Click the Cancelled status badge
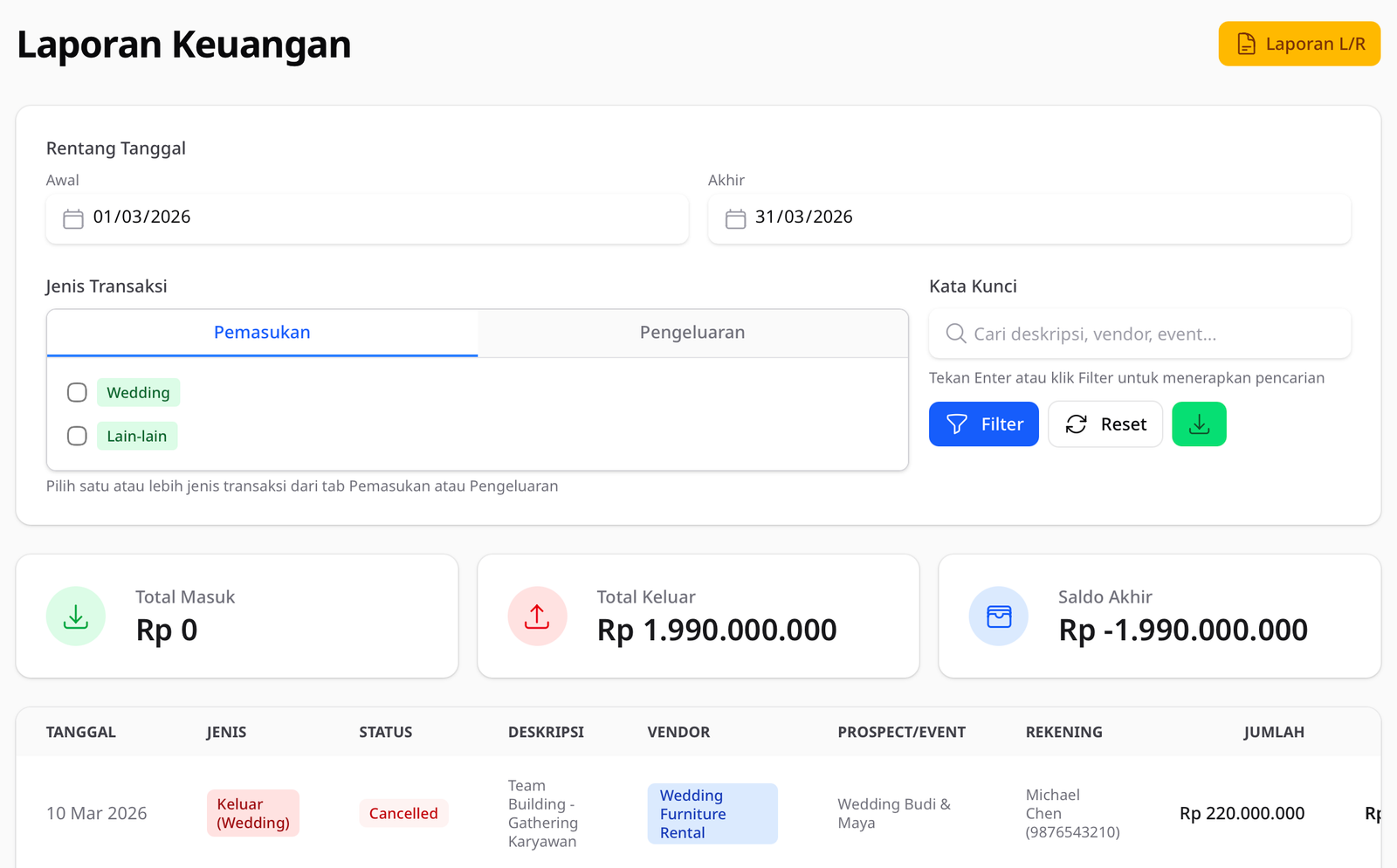This screenshot has height=868, width=1397. (x=403, y=814)
